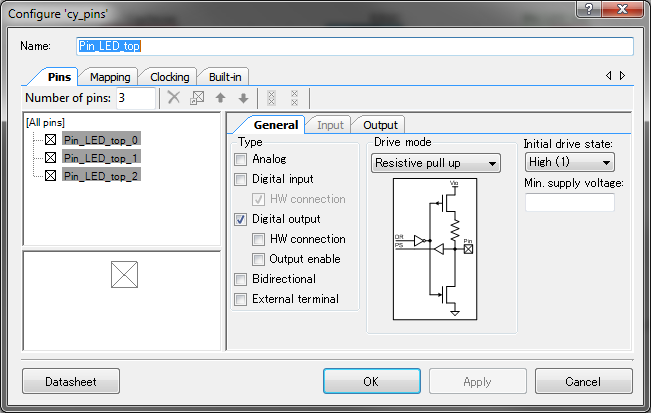Check HW connection under Digital output
Image resolution: width=651 pixels, height=413 pixels.
[258, 239]
